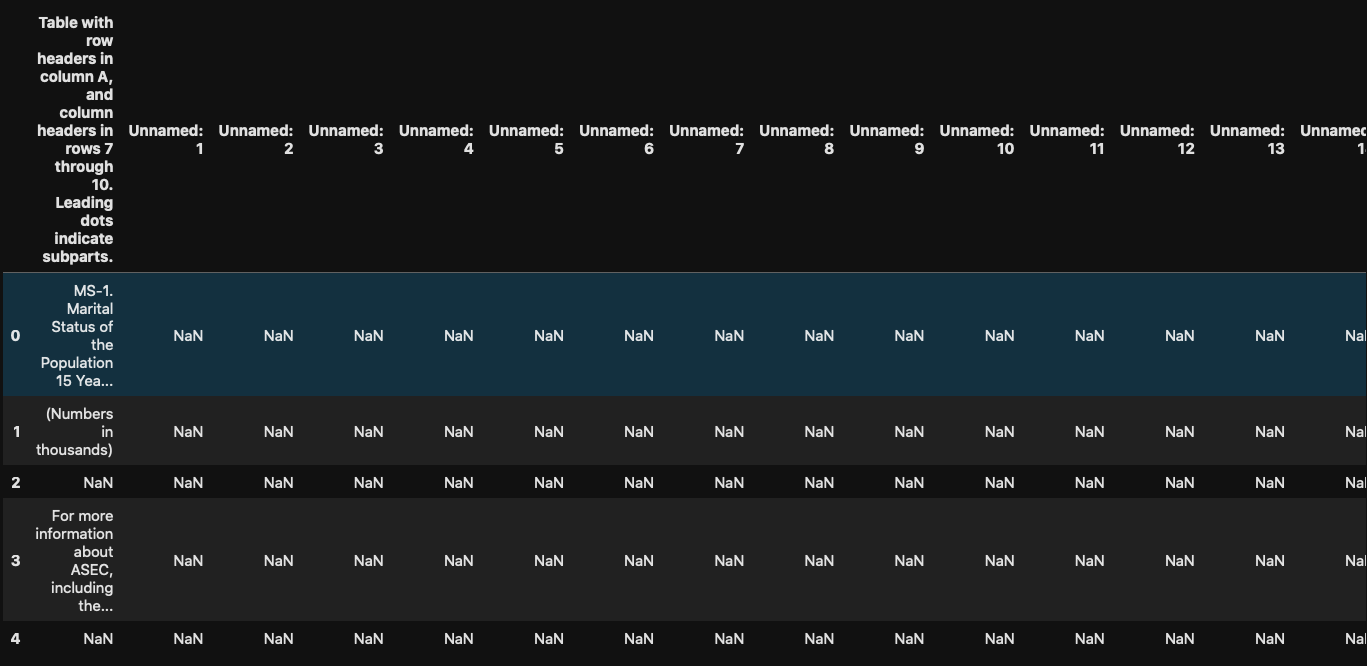
Task: Click row 4's NaN under 'Unnamed: 5'
Action: [548, 639]
